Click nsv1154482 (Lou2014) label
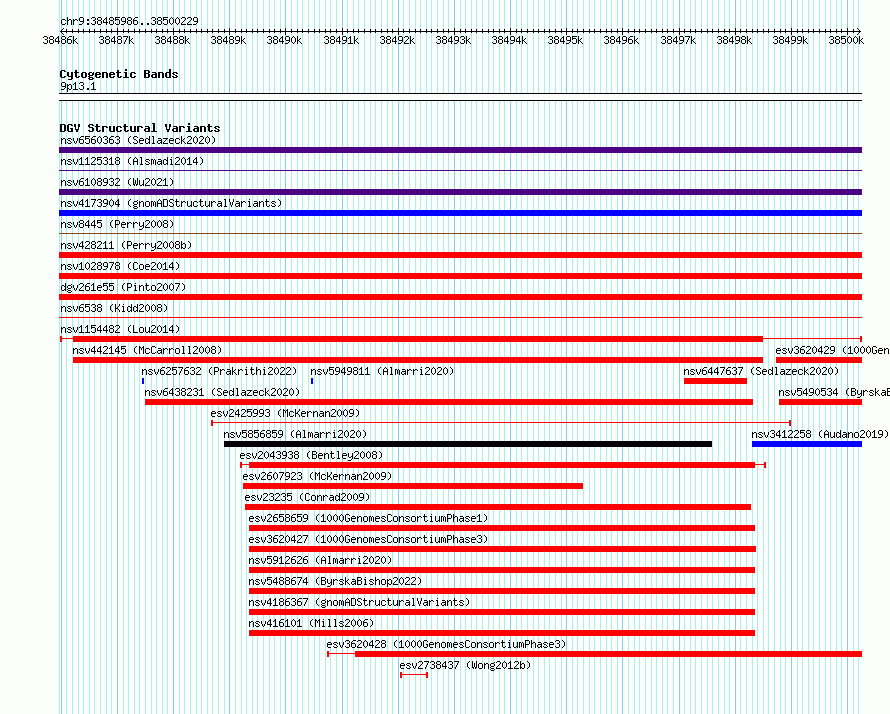Viewport: 890px width, 714px height. pos(120,329)
